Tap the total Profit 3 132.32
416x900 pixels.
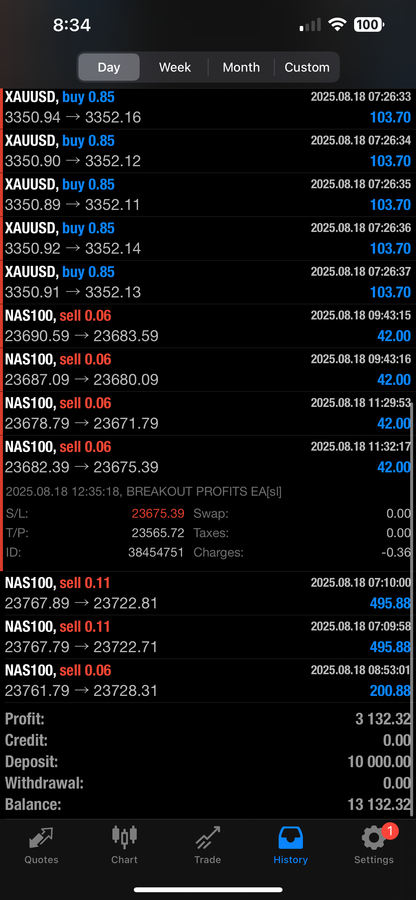pos(383,719)
